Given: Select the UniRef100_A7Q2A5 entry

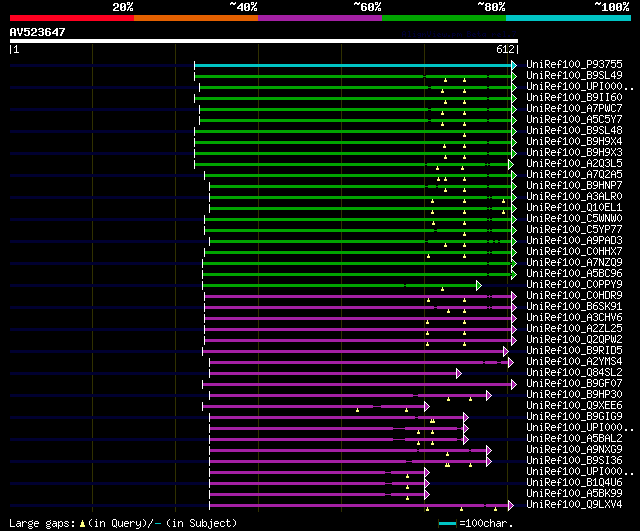Looking at the screenshot, I should tap(574, 175).
